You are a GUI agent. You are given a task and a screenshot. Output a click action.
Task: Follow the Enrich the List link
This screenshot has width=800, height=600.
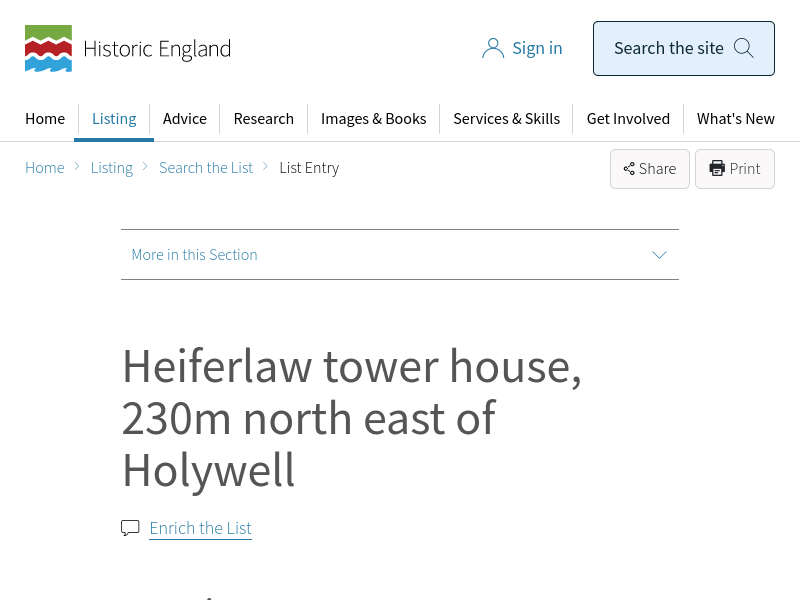200,528
